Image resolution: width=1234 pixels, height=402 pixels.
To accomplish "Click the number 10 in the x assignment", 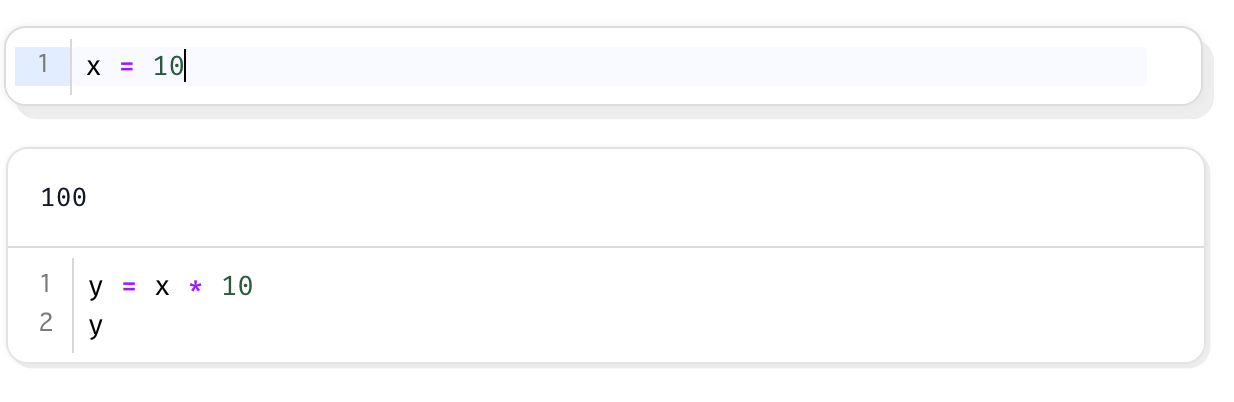I will 168,67.
